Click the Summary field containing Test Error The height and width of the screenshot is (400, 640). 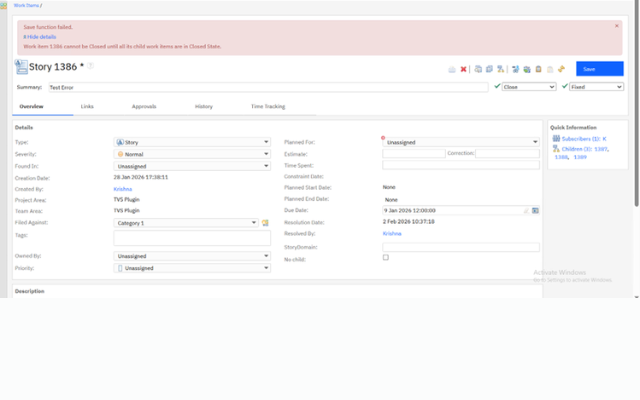(x=268, y=87)
